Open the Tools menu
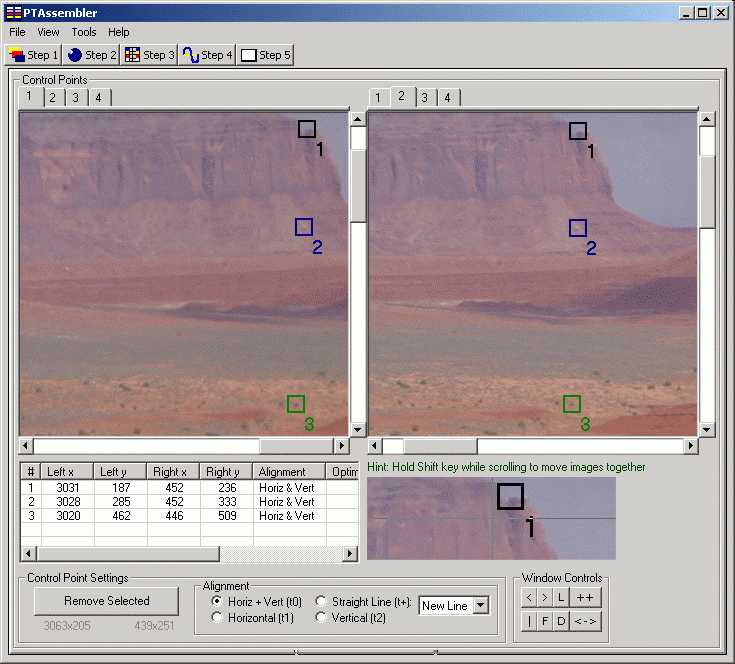This screenshot has height=664, width=735. point(84,32)
